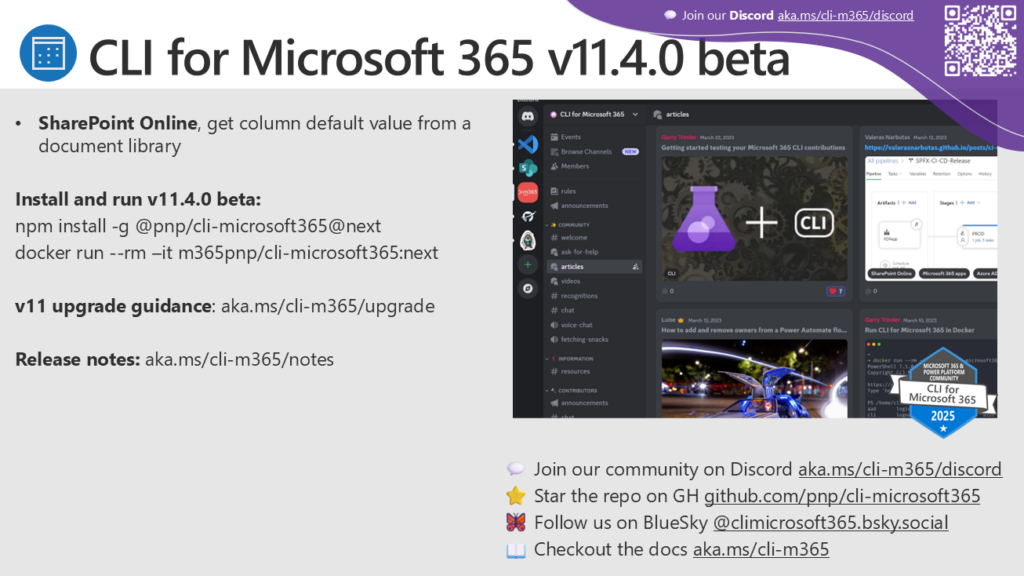Click the heart reaction showing 7
The image size is (1024, 576).
click(x=836, y=291)
